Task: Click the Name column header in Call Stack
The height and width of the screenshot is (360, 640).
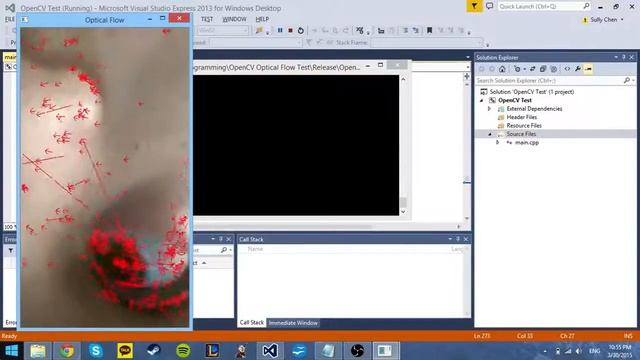Action: 255,249
